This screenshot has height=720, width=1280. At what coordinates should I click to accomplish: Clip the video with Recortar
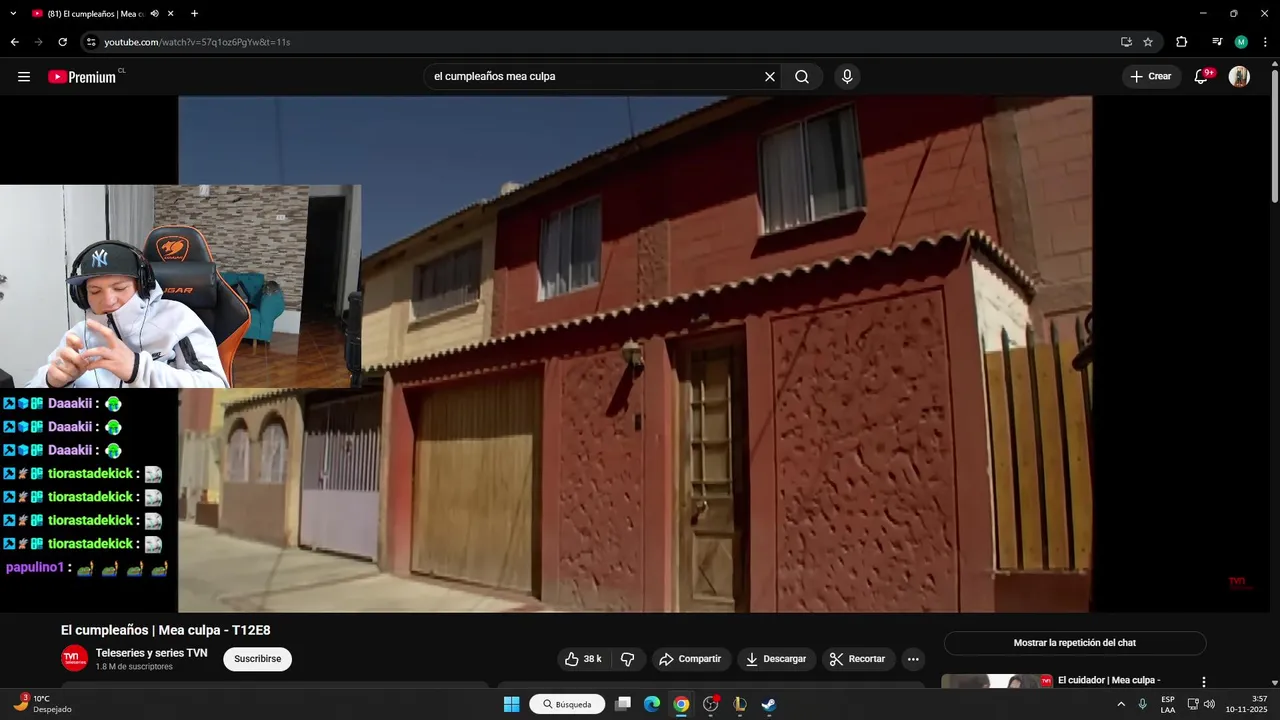(x=858, y=659)
